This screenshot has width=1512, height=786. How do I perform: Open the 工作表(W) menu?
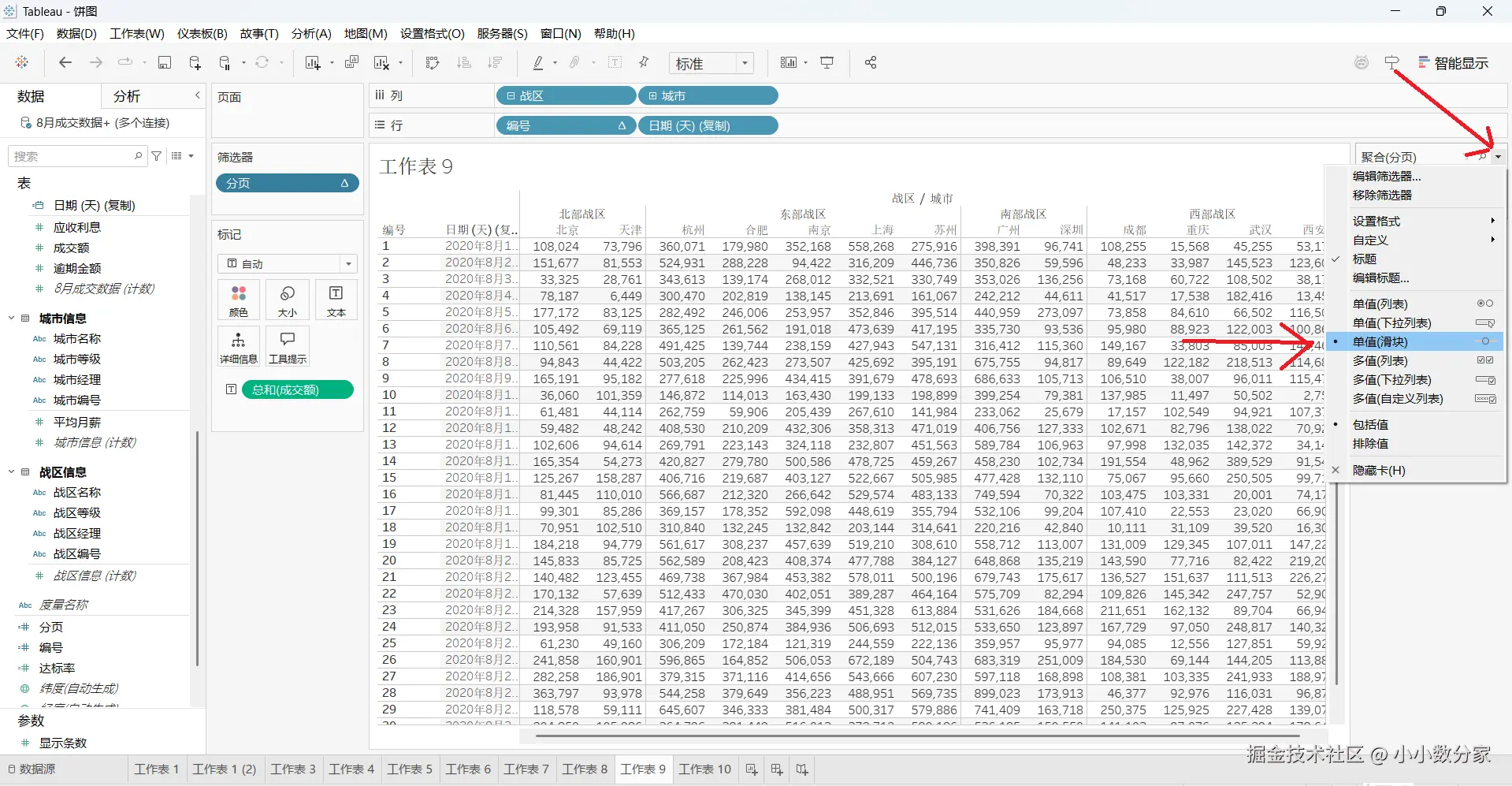tap(137, 33)
